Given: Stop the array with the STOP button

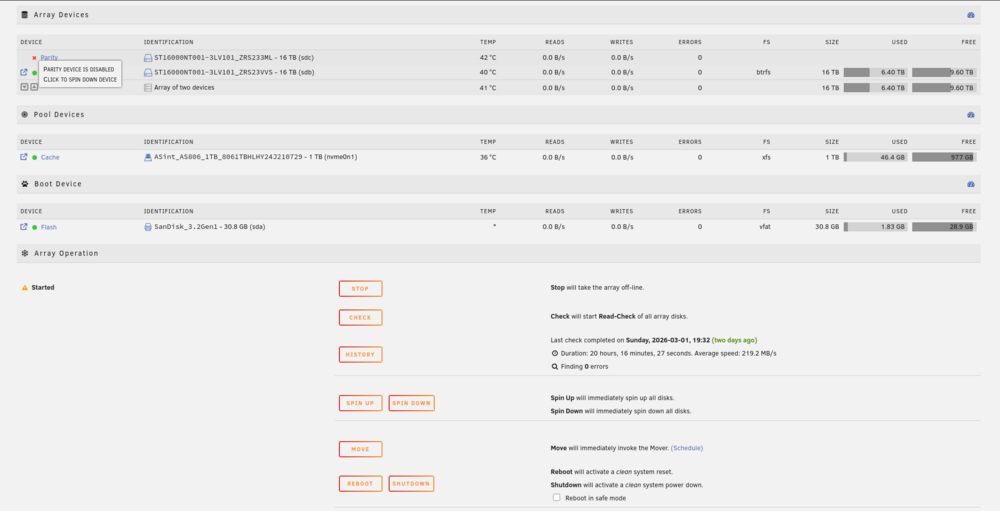Looking at the screenshot, I should click(360, 288).
